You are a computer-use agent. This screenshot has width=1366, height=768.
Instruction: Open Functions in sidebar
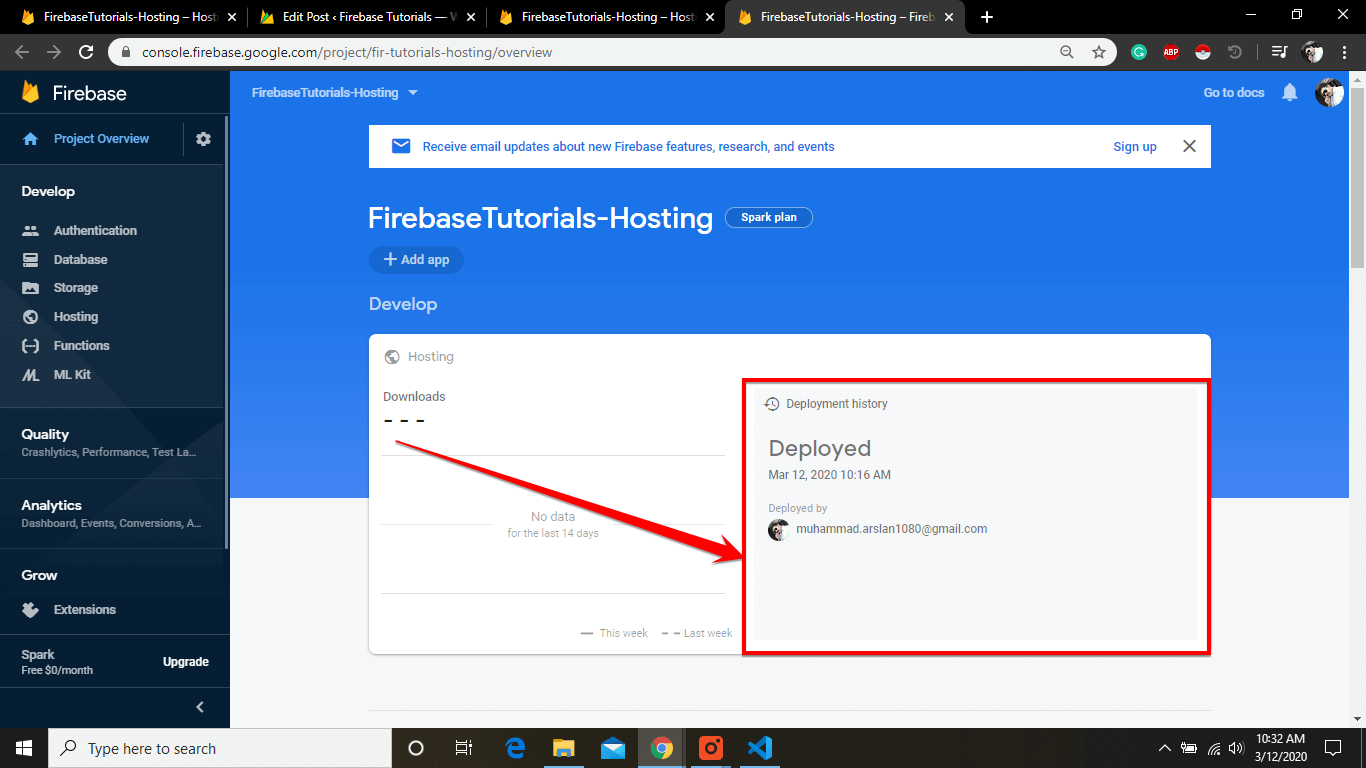click(82, 346)
